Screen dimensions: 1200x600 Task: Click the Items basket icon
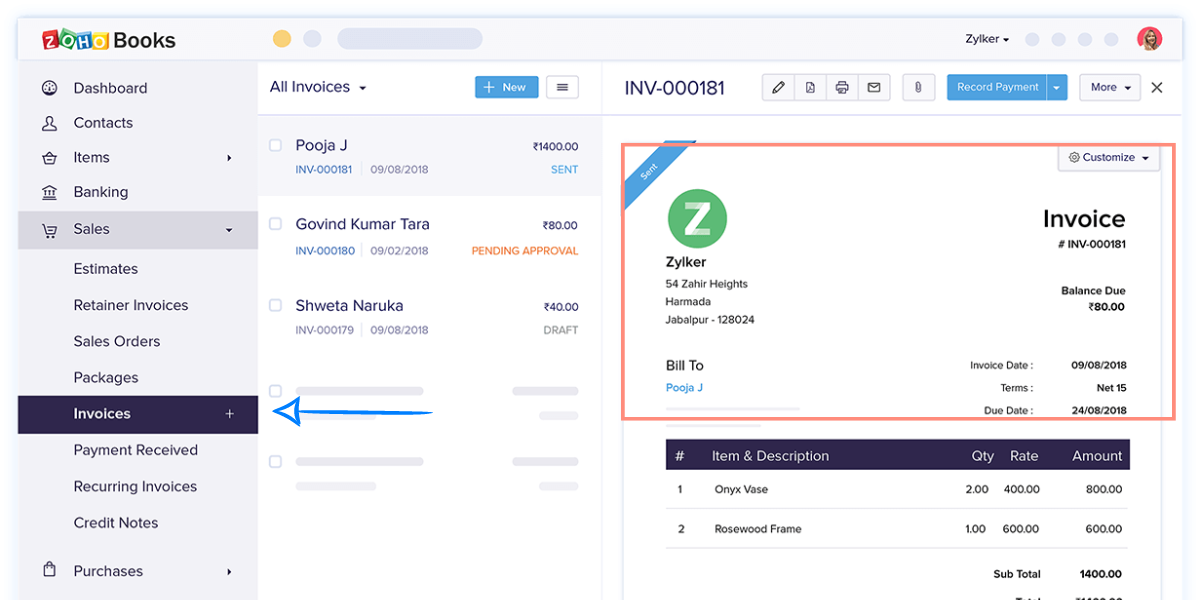pos(49,158)
